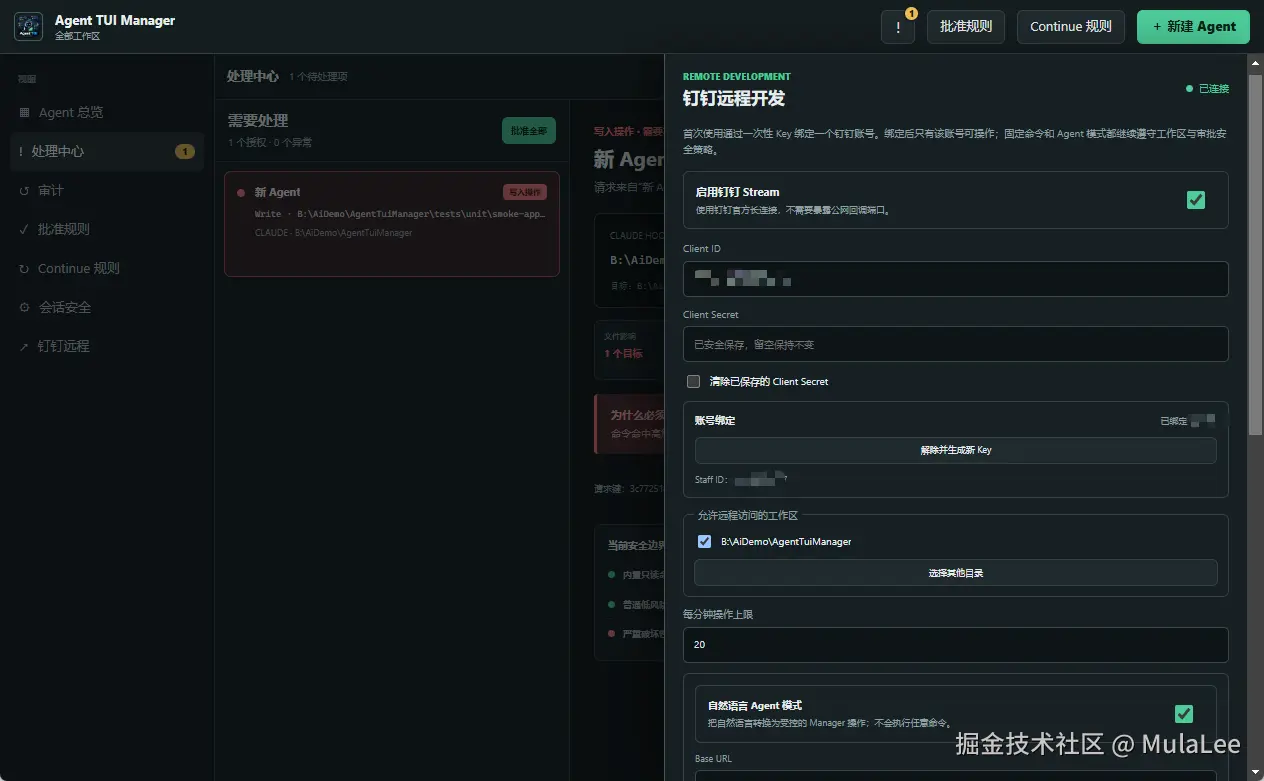Screen dimensions: 1264x781
Task: Click 解除并生成新 Key button
Action: (x=955, y=450)
